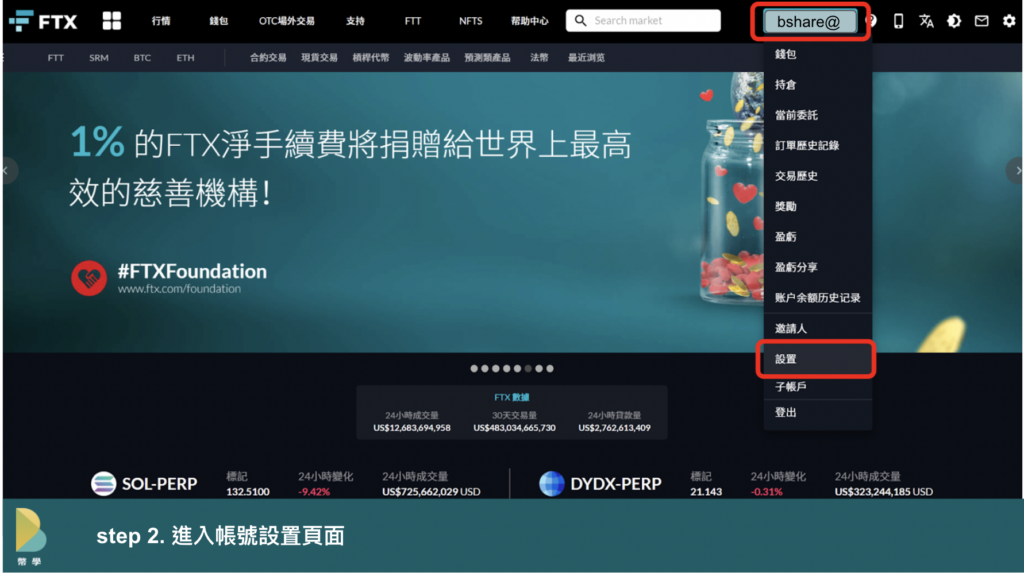Choose 盈虧 in account menu
This screenshot has height=573, width=1024.
click(x=818, y=237)
